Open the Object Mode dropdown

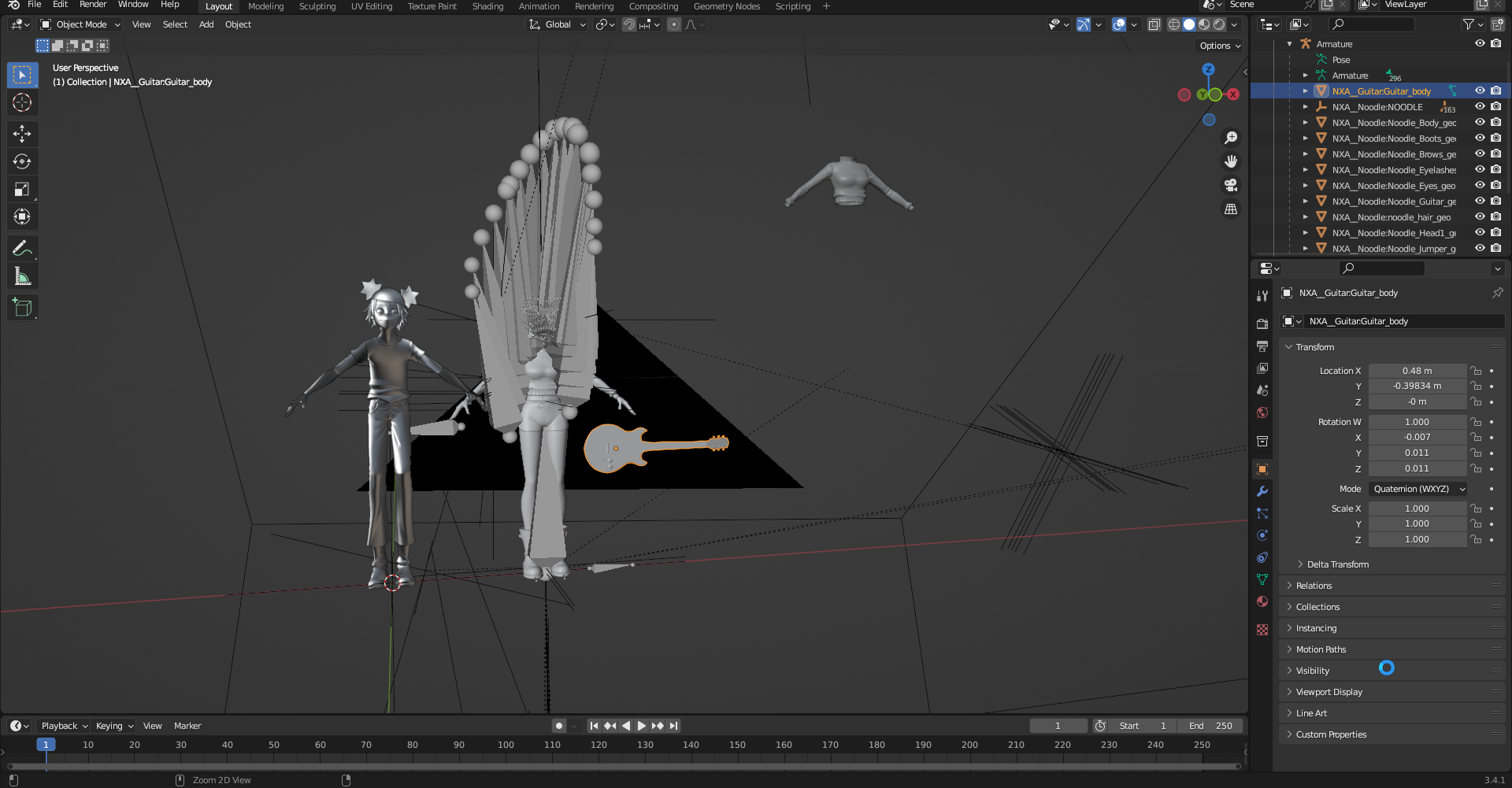coord(80,24)
